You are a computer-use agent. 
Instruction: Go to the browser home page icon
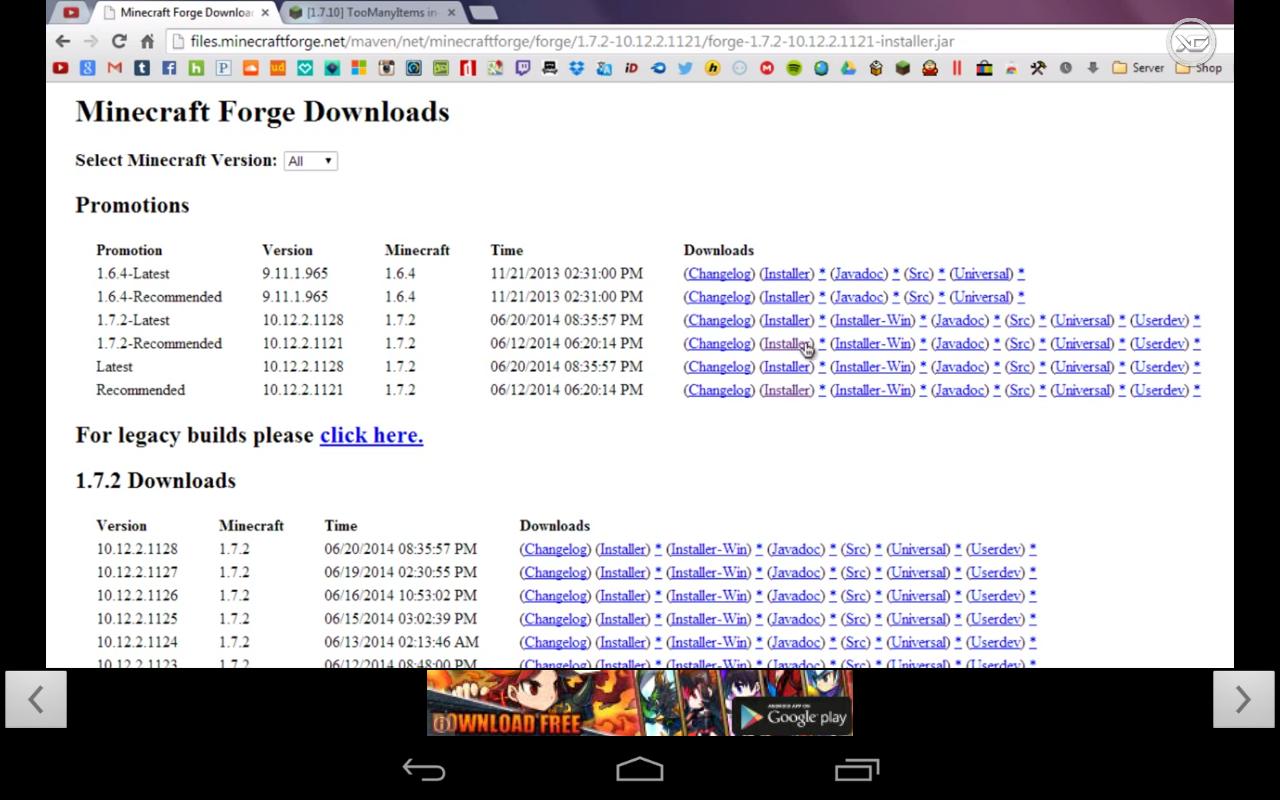(x=147, y=41)
